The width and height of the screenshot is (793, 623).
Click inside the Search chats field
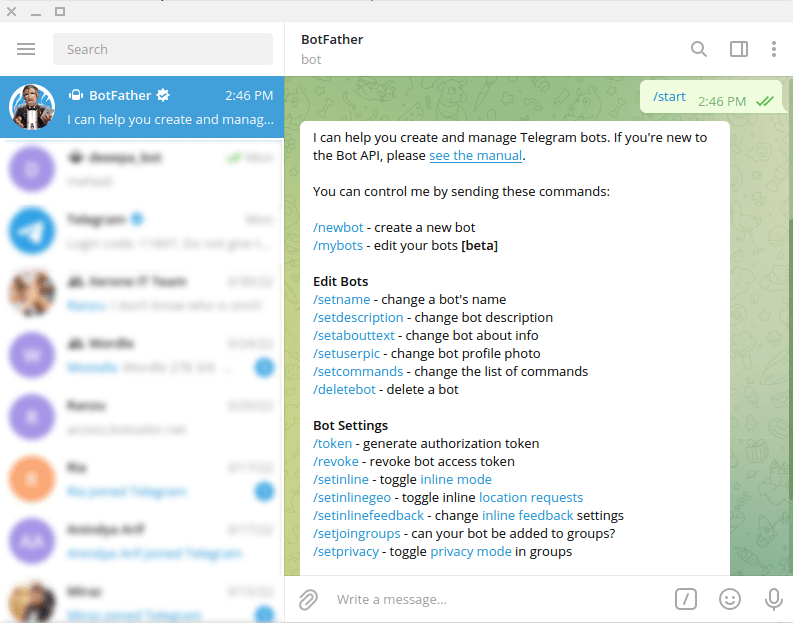pos(162,49)
